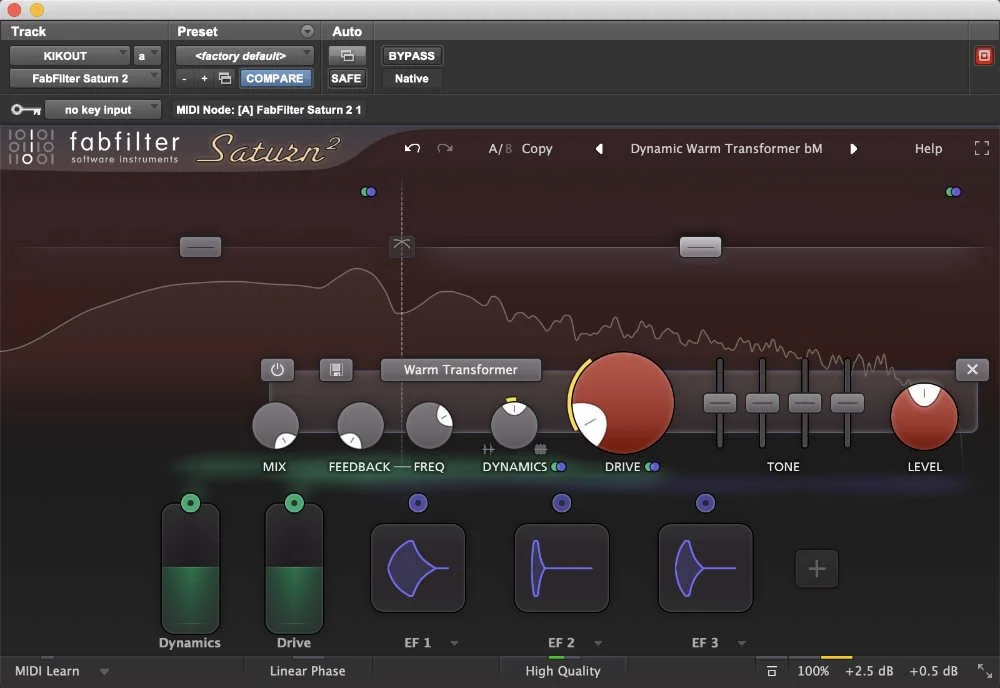Image resolution: width=1000 pixels, height=688 pixels.
Task: Click the DYNAMICS knob
Action: pos(514,425)
